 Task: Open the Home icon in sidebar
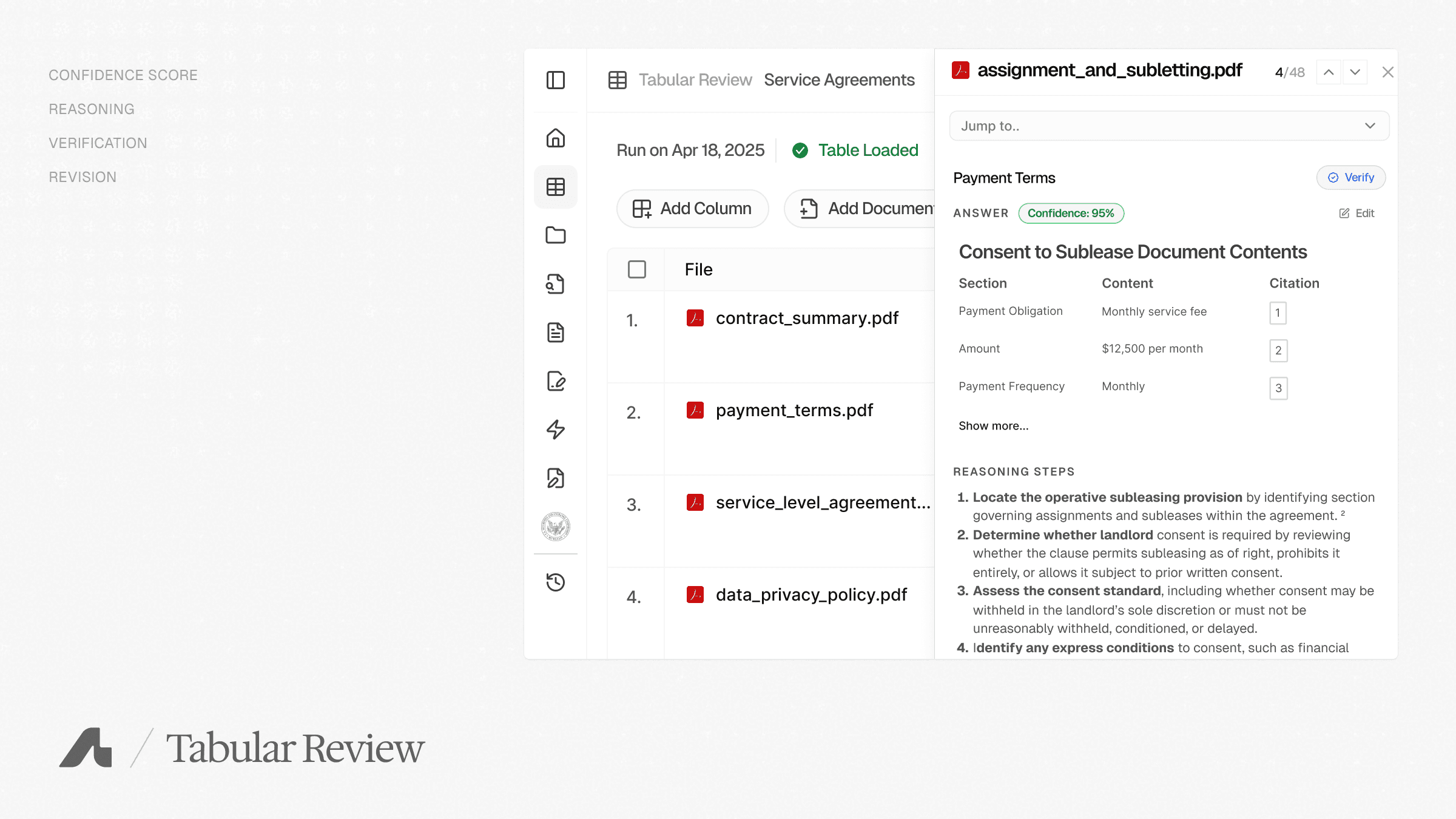click(555, 138)
